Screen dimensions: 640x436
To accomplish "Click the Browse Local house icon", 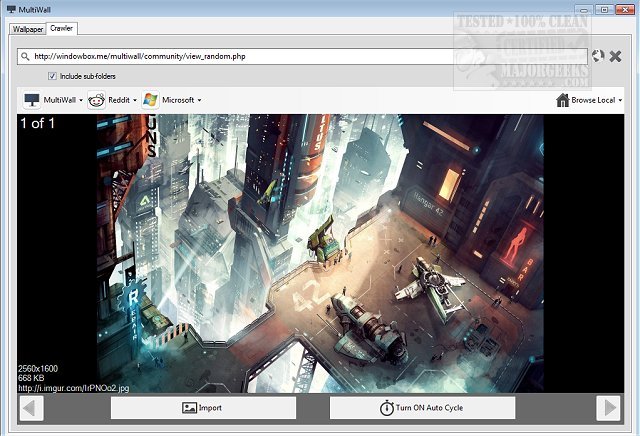I will click(562, 100).
